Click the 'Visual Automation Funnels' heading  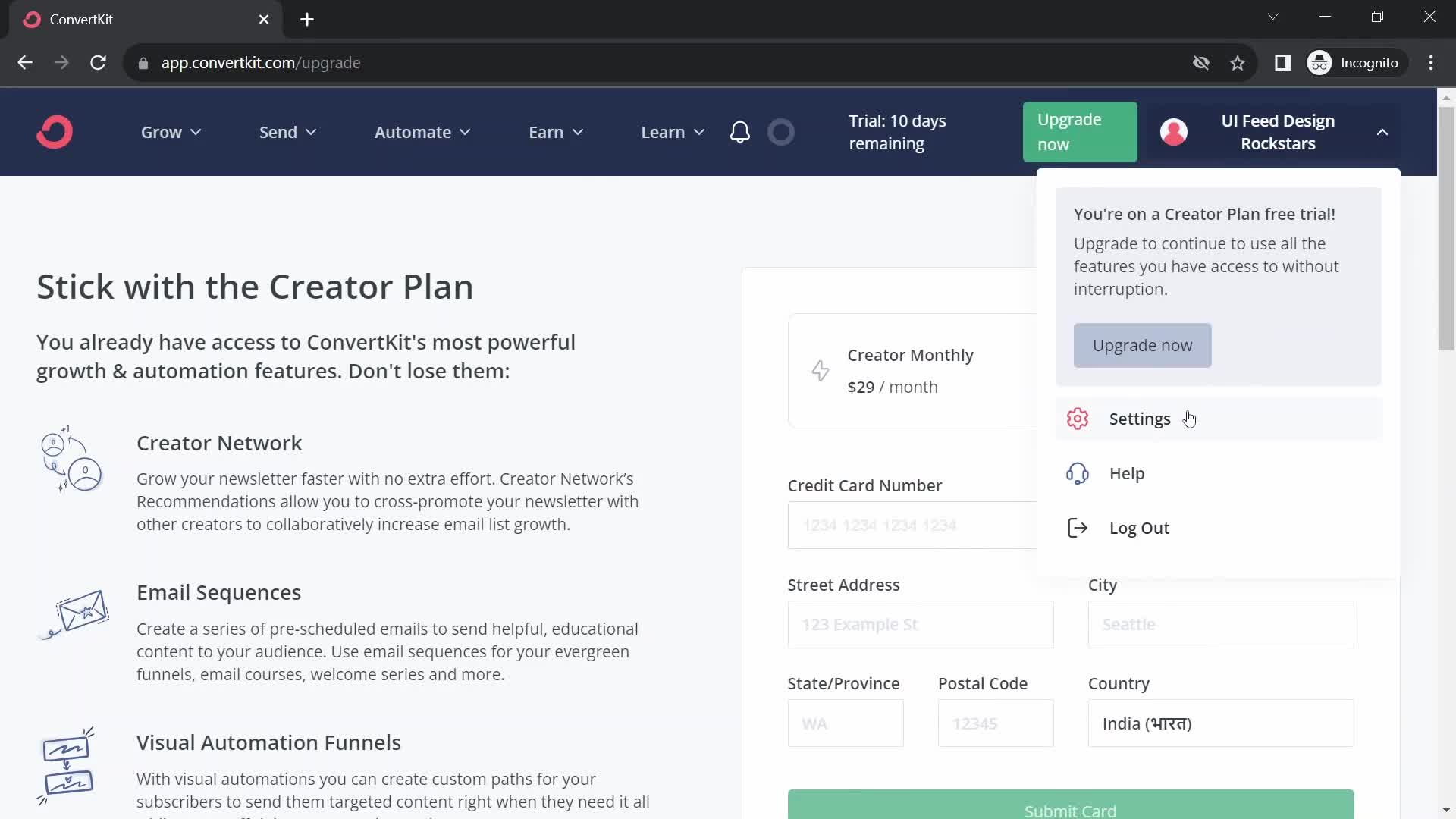pyautogui.click(x=268, y=742)
